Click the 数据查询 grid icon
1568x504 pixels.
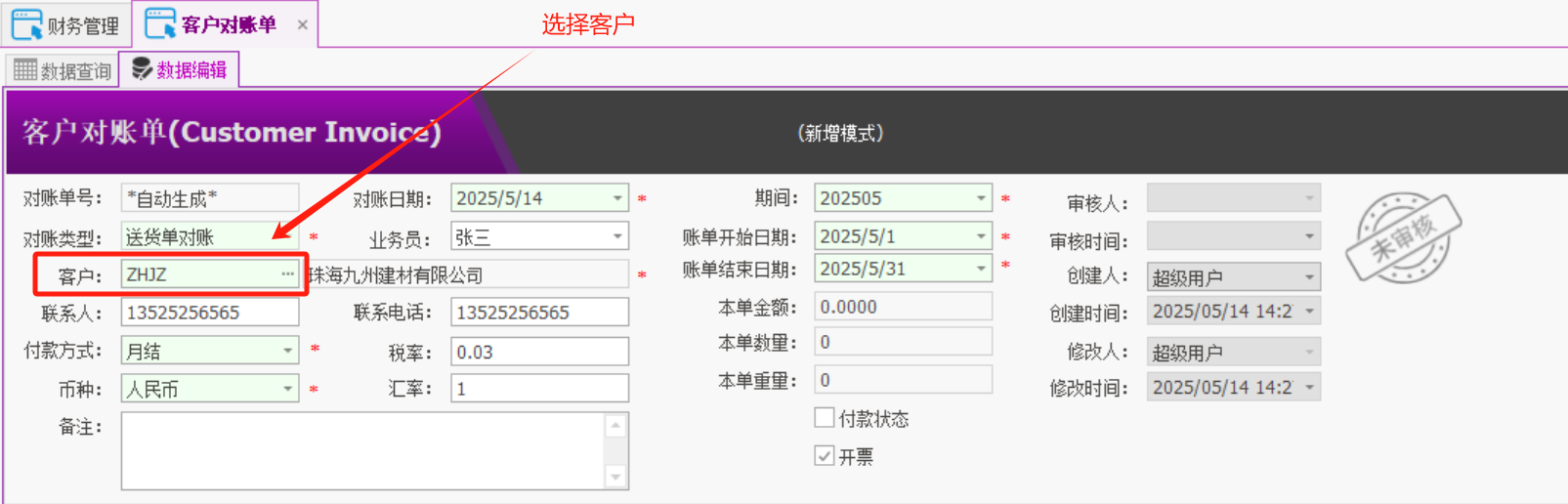click(x=25, y=69)
